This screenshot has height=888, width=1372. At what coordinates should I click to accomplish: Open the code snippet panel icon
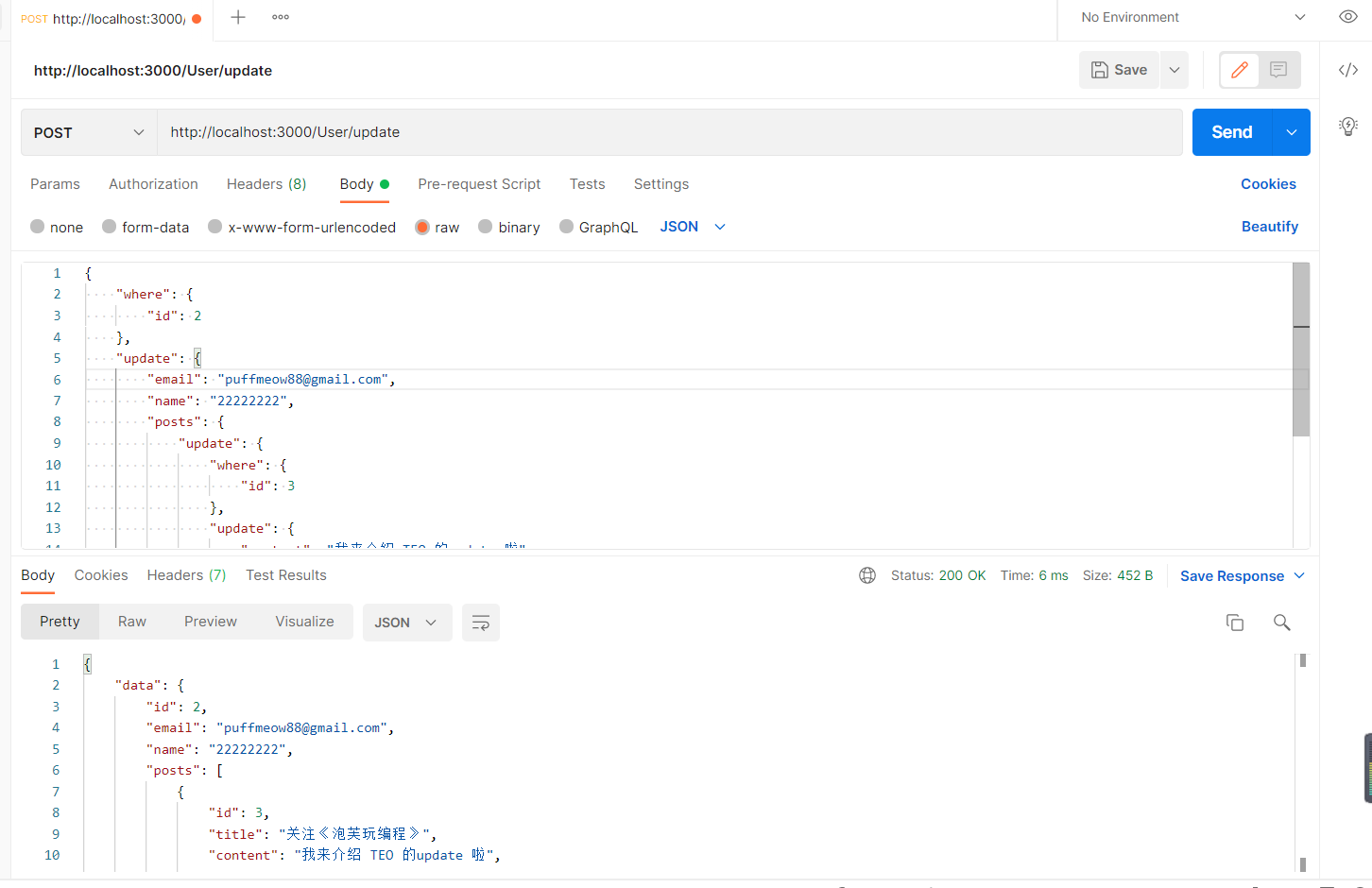1348,70
